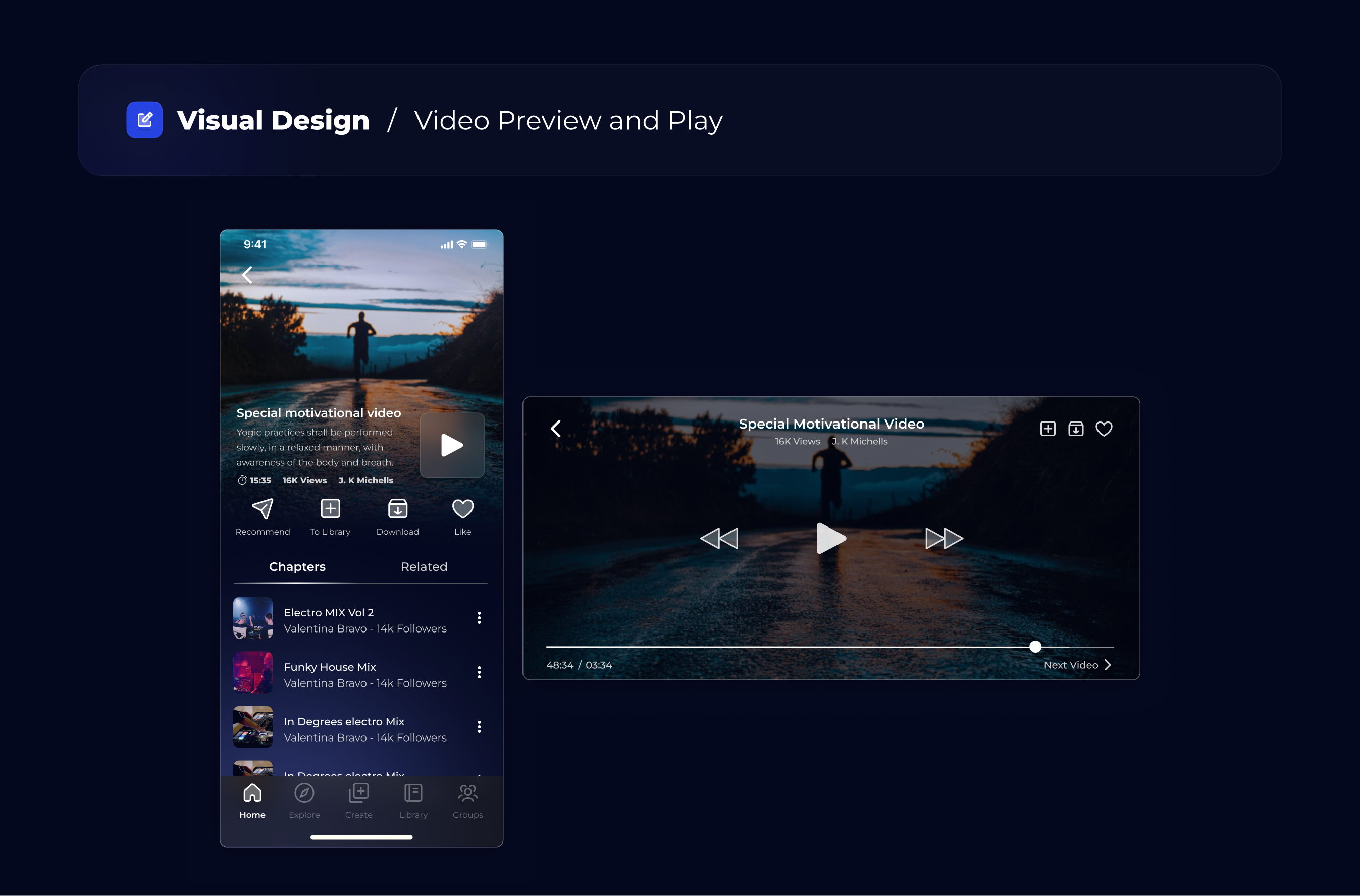Add video using To Library icon
Screen dimensions: 1360x896
point(330,508)
